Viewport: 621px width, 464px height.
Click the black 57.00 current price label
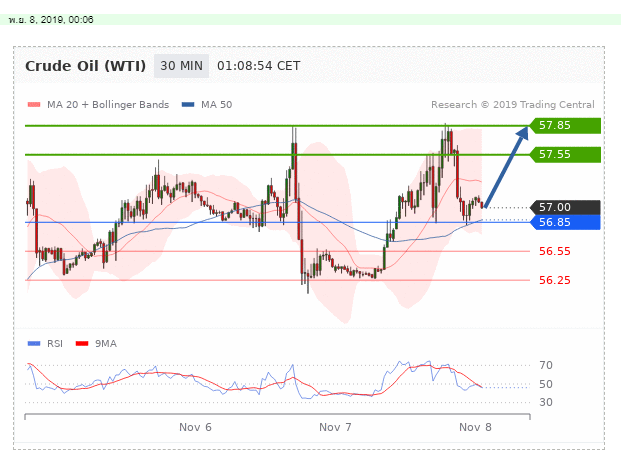click(565, 207)
